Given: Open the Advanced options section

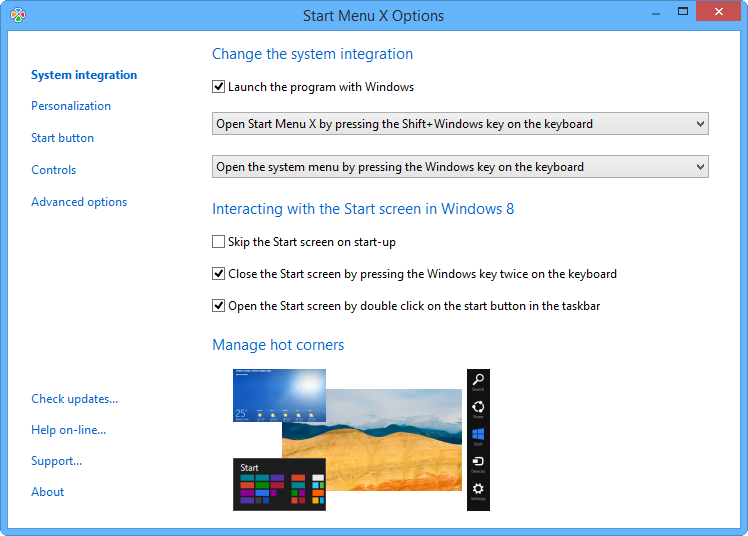Looking at the screenshot, I should 79,202.
